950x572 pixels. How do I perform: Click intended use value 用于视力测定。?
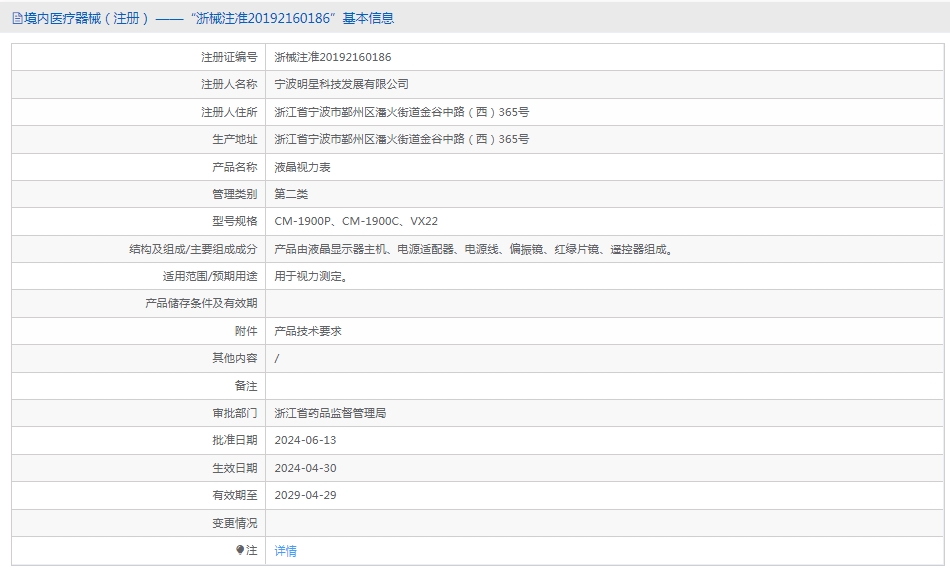pyautogui.click(x=312, y=276)
